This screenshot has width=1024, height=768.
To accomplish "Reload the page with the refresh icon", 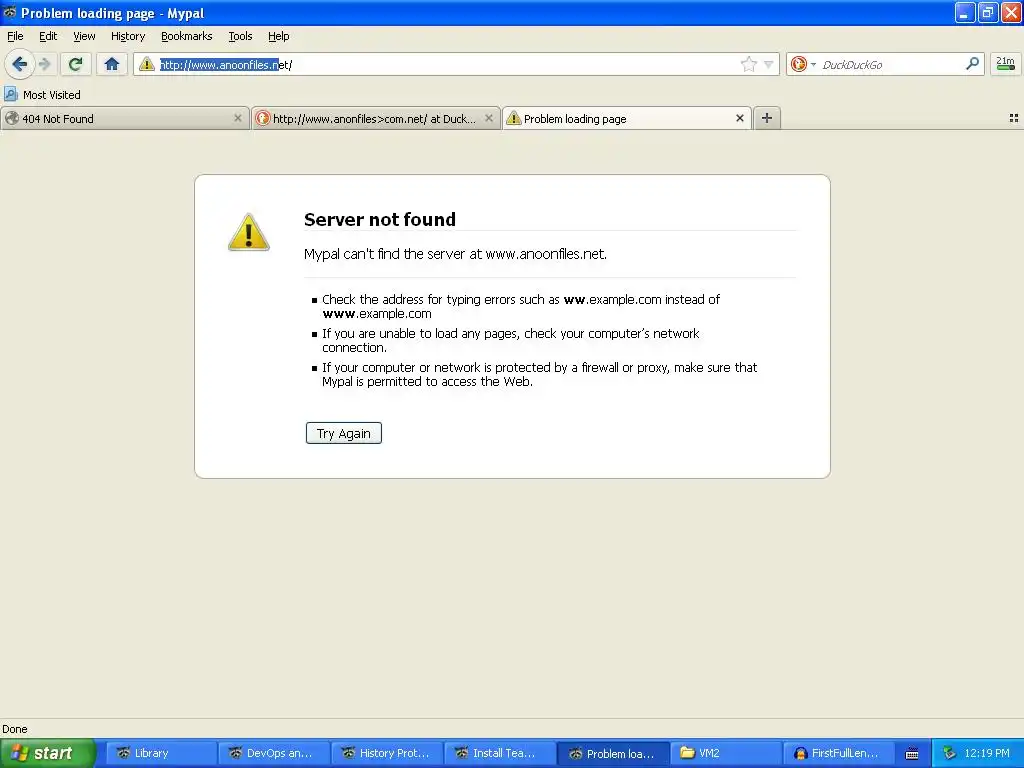I will tap(75, 64).
